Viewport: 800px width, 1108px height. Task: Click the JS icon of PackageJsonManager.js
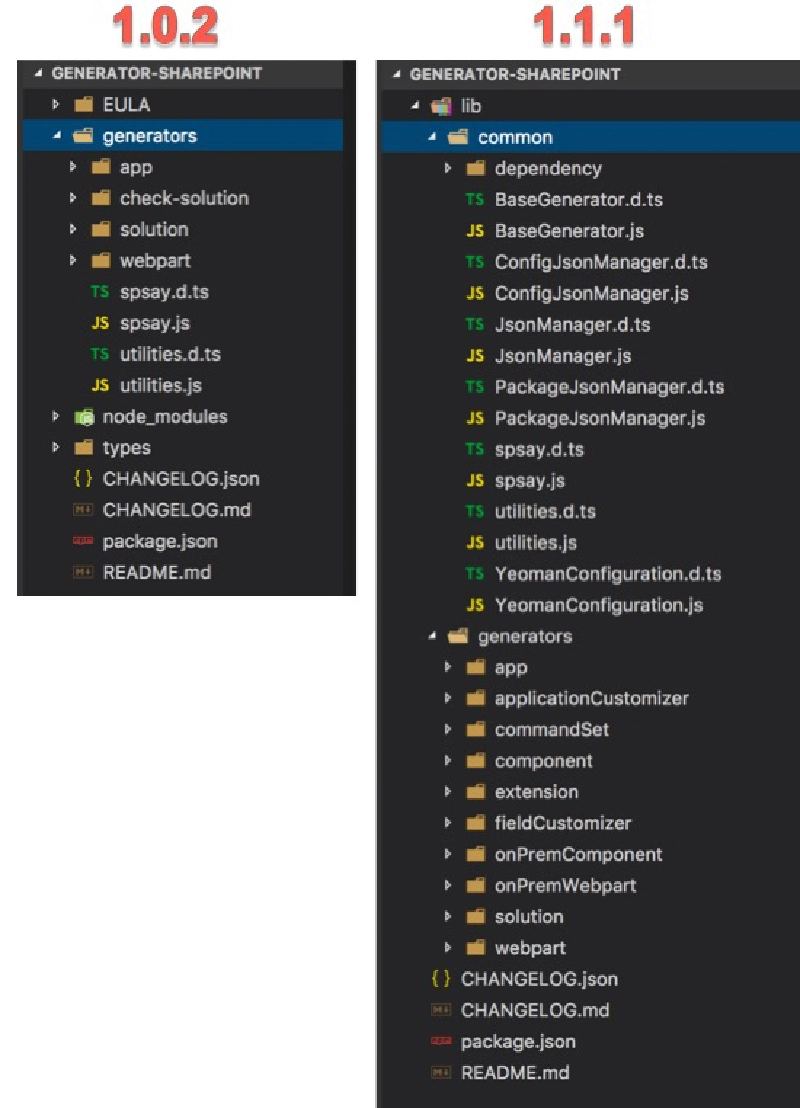tap(475, 418)
